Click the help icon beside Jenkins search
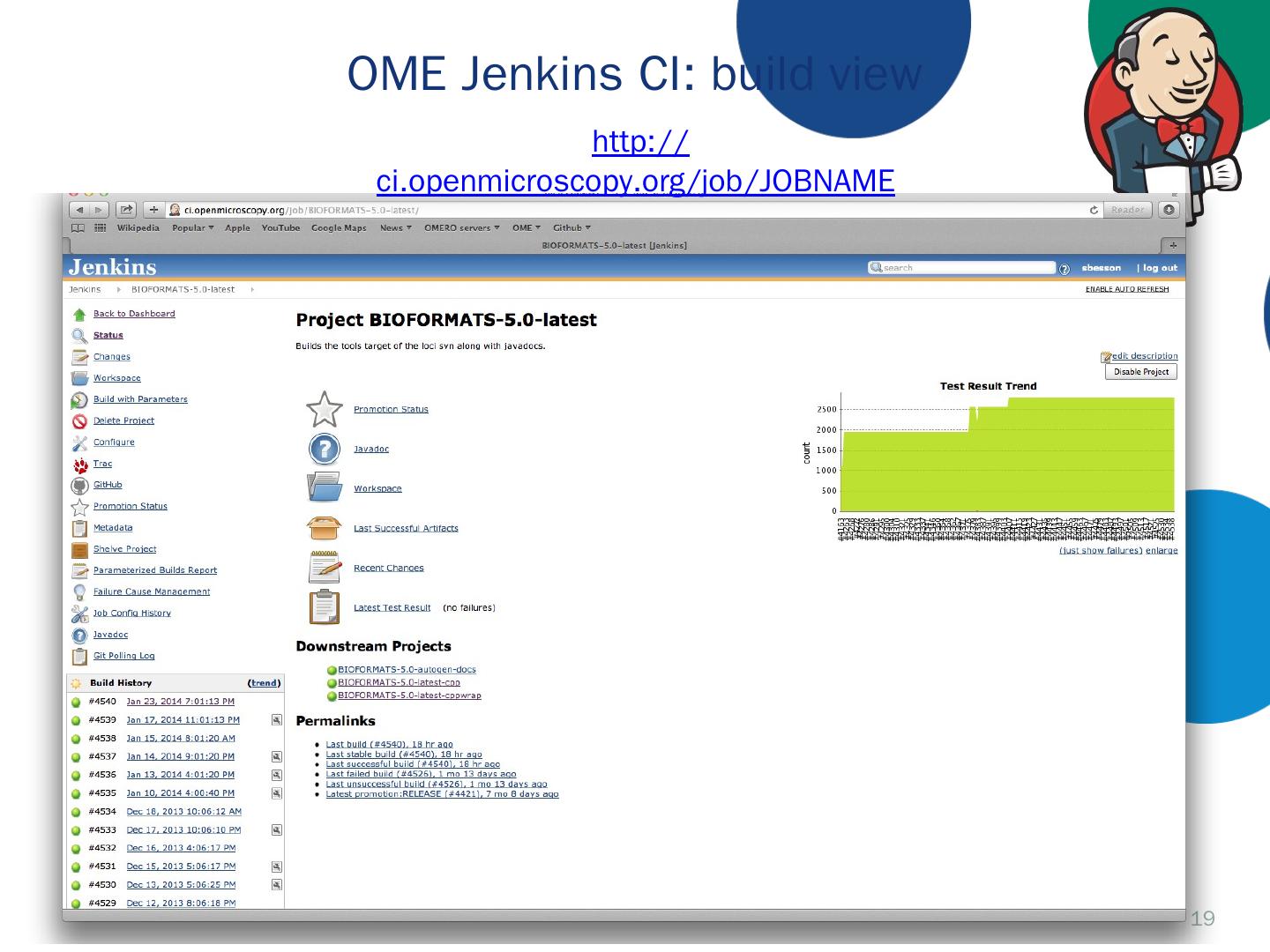1270x952 pixels. (x=1064, y=269)
